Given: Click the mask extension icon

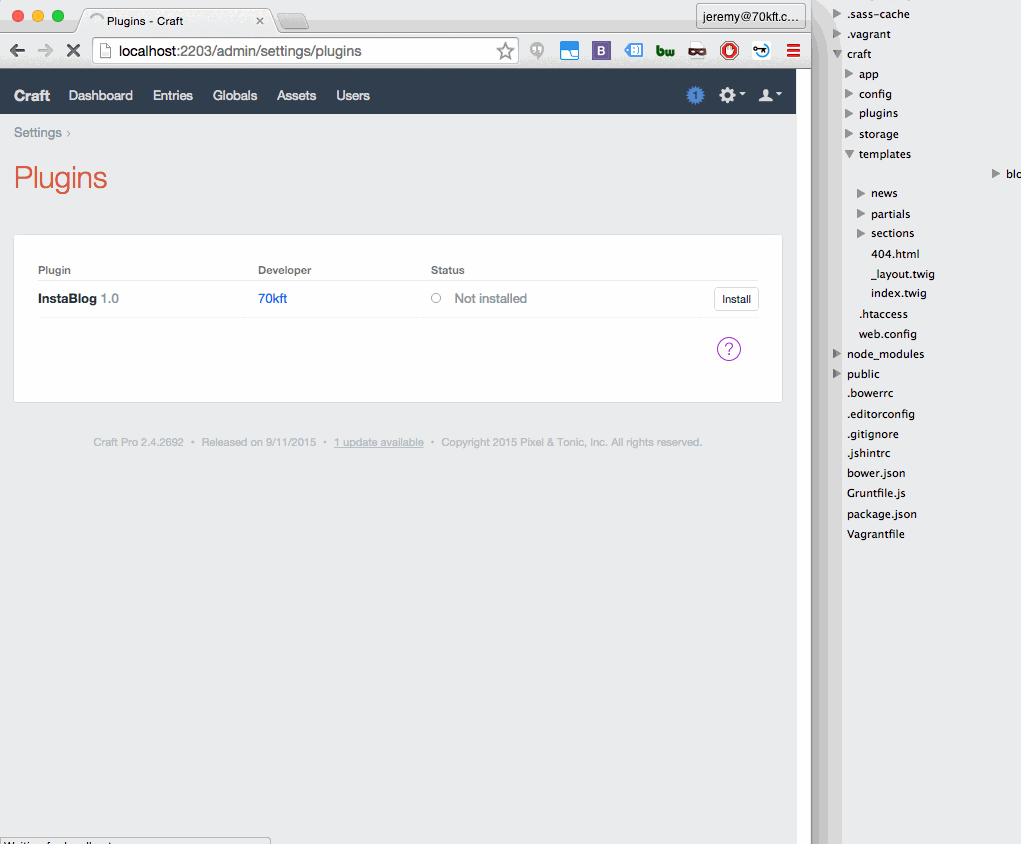Looking at the screenshot, I should click(697, 50).
